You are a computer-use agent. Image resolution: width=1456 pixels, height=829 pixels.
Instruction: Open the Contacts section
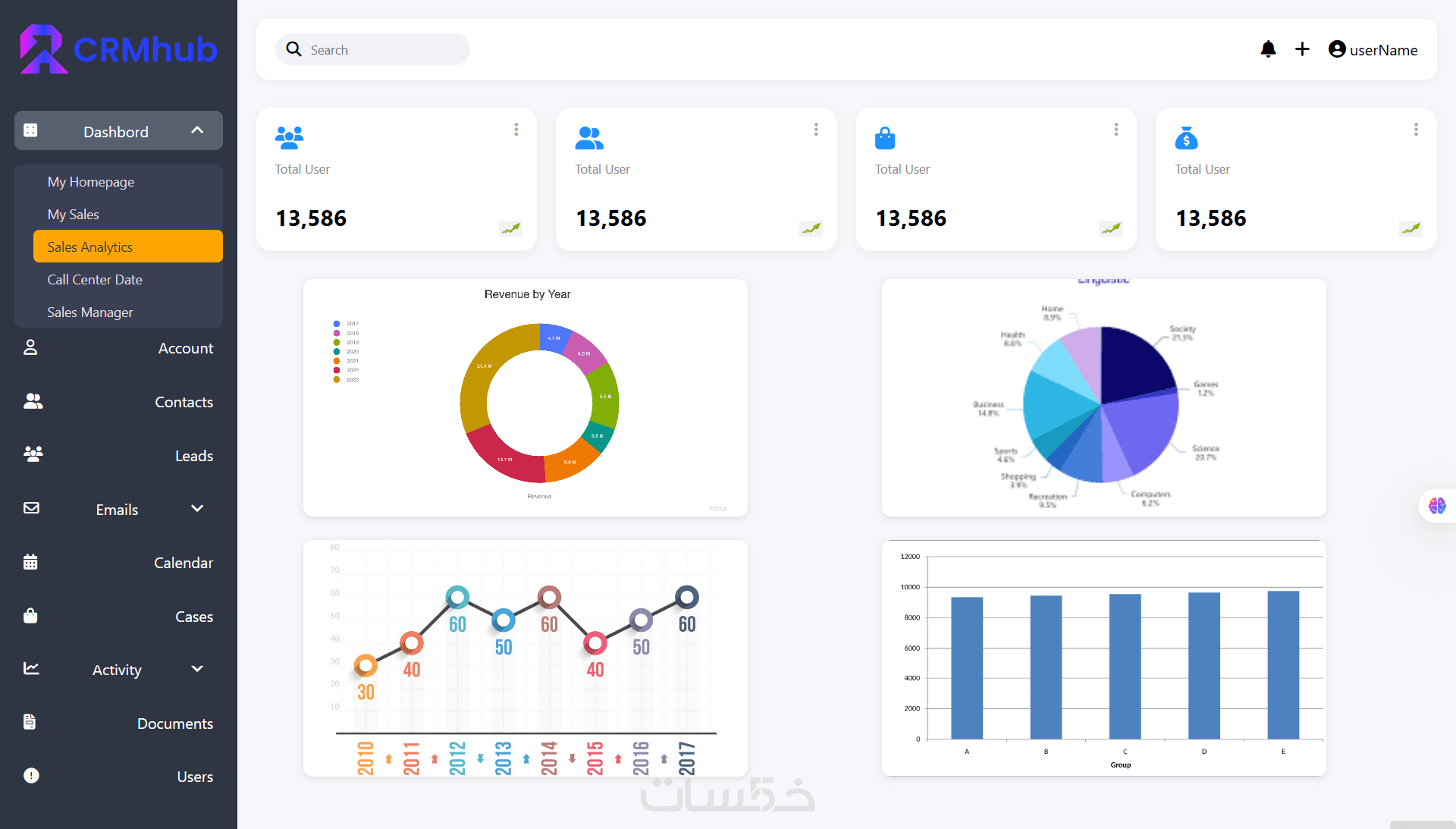(x=184, y=402)
